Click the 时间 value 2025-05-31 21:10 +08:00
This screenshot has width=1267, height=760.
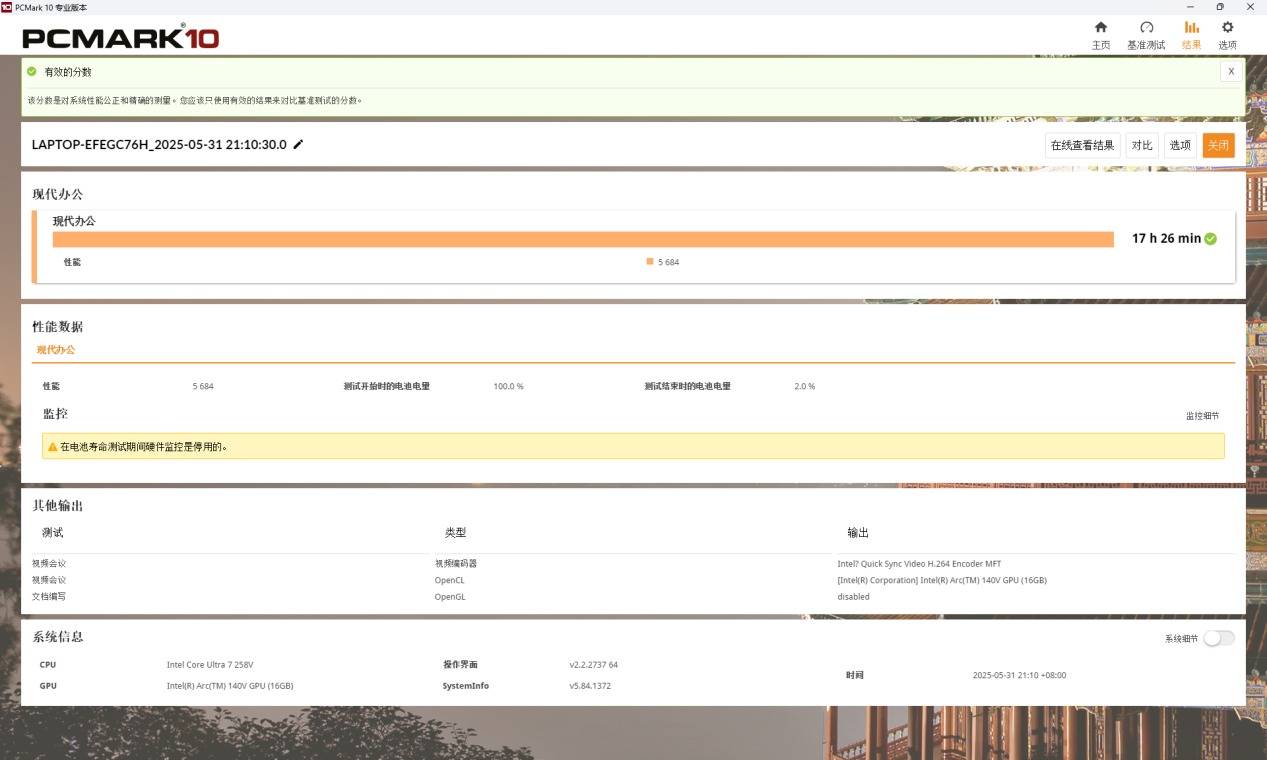pos(1019,675)
